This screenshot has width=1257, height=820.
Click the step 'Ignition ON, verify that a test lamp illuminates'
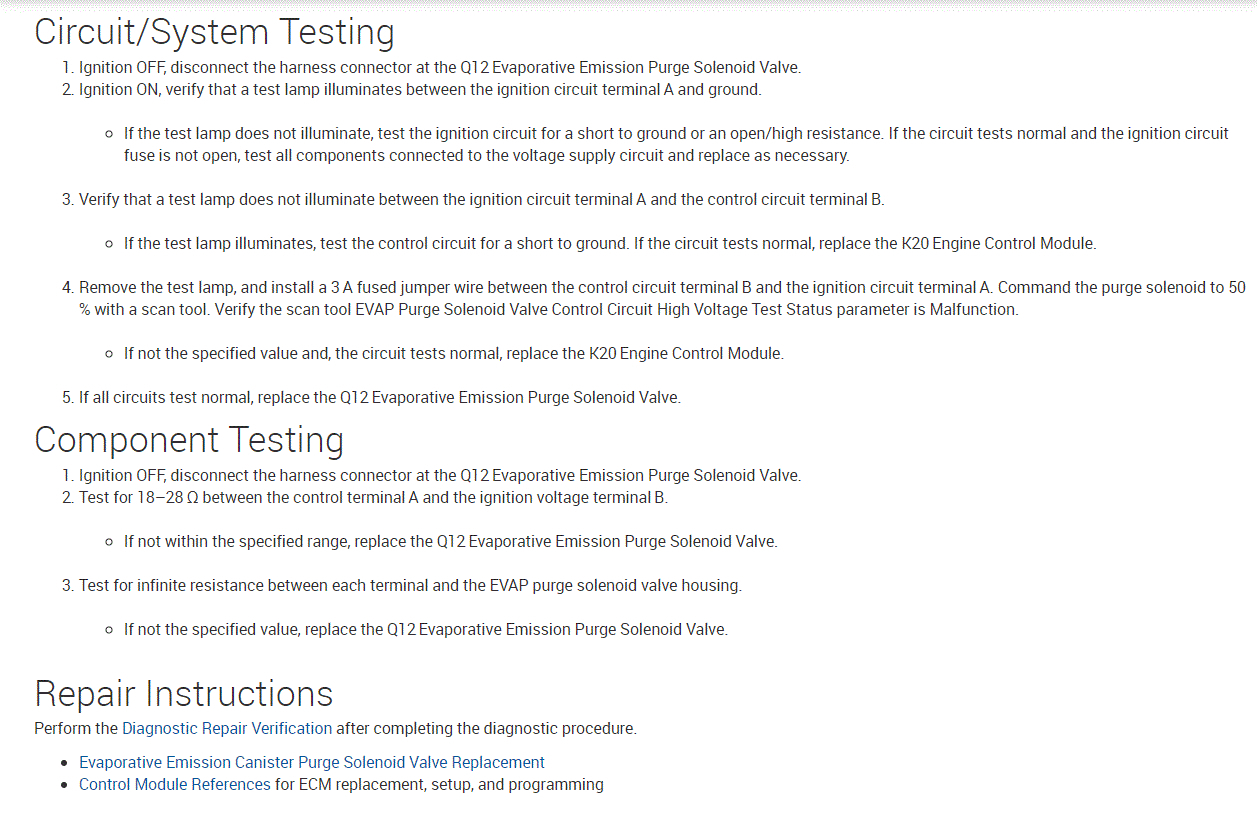coord(420,90)
